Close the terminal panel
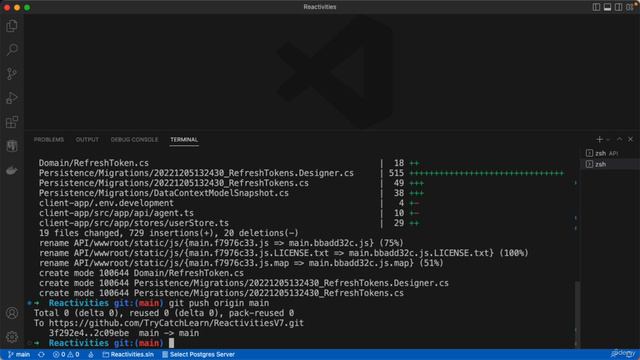This screenshot has width=640, height=360. pyautogui.click(x=631, y=140)
